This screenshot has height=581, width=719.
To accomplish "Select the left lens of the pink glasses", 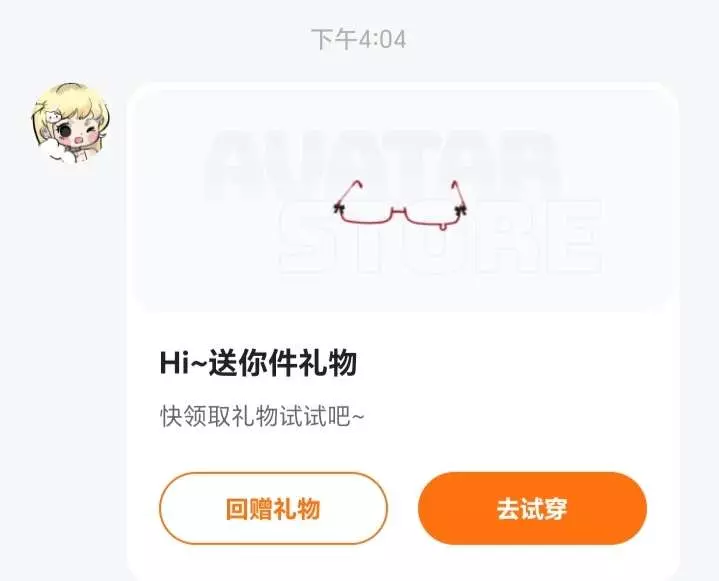I will pos(365,214).
